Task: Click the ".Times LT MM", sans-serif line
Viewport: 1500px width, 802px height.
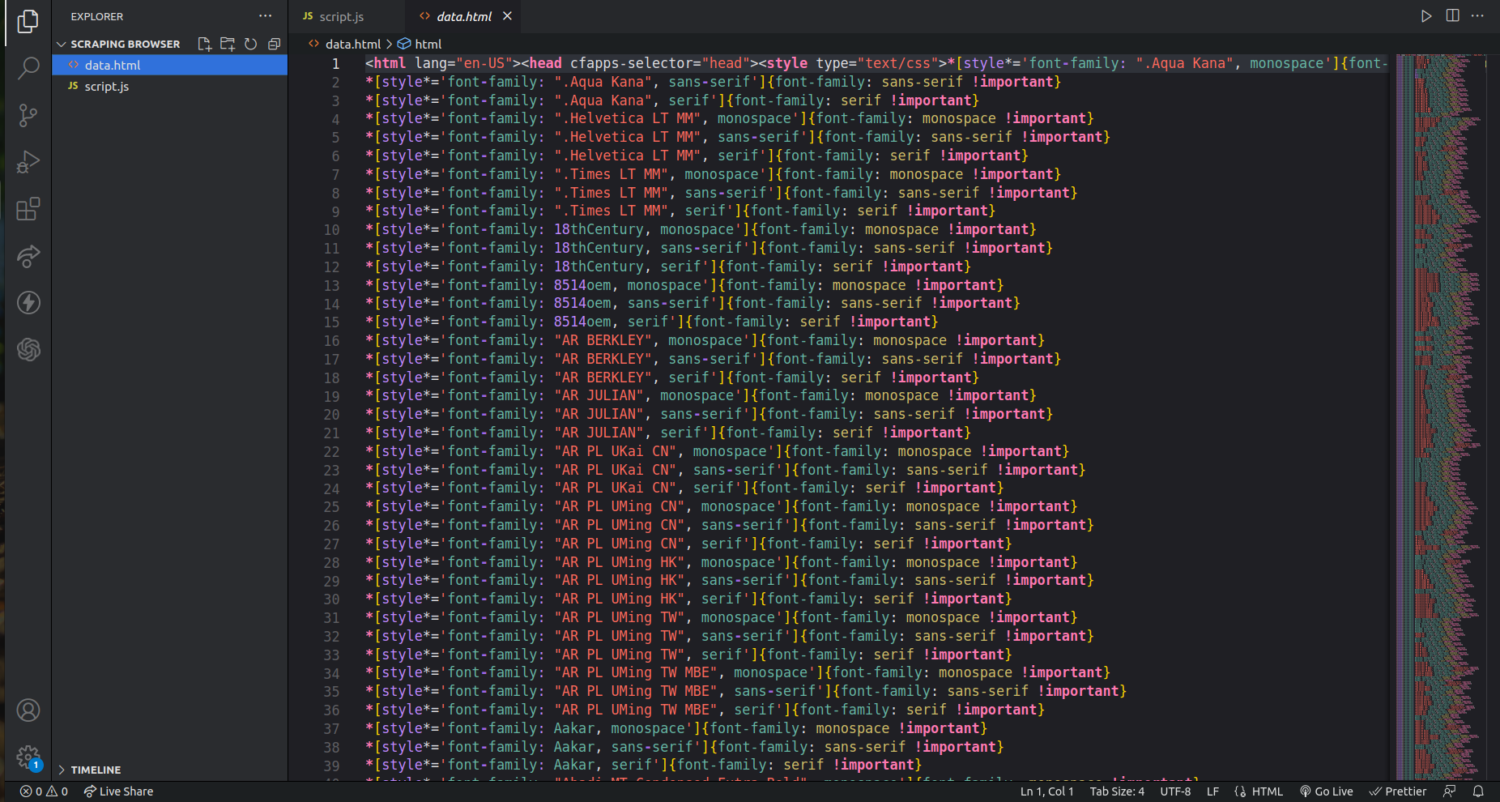Action: coord(721,192)
